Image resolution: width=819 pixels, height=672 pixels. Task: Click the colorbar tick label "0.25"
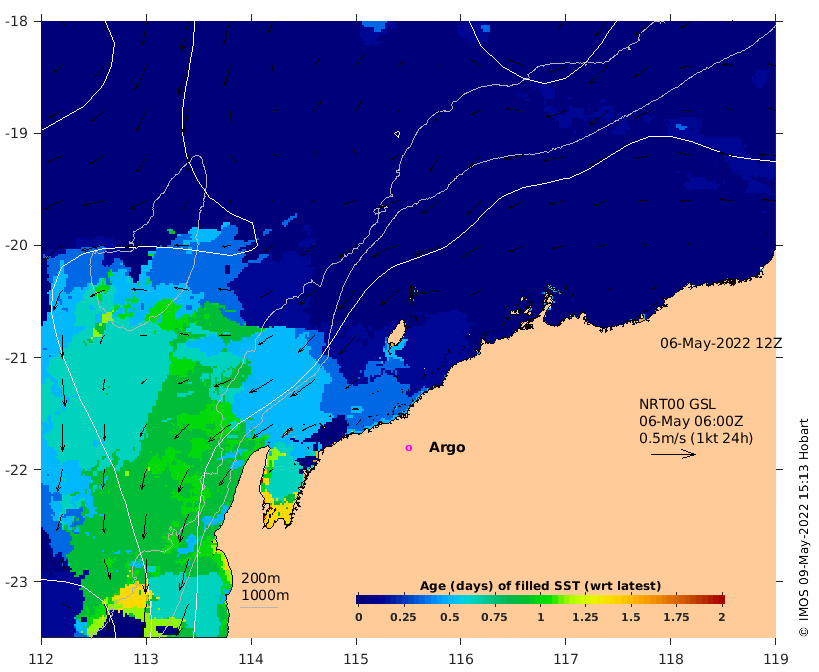(x=403, y=617)
